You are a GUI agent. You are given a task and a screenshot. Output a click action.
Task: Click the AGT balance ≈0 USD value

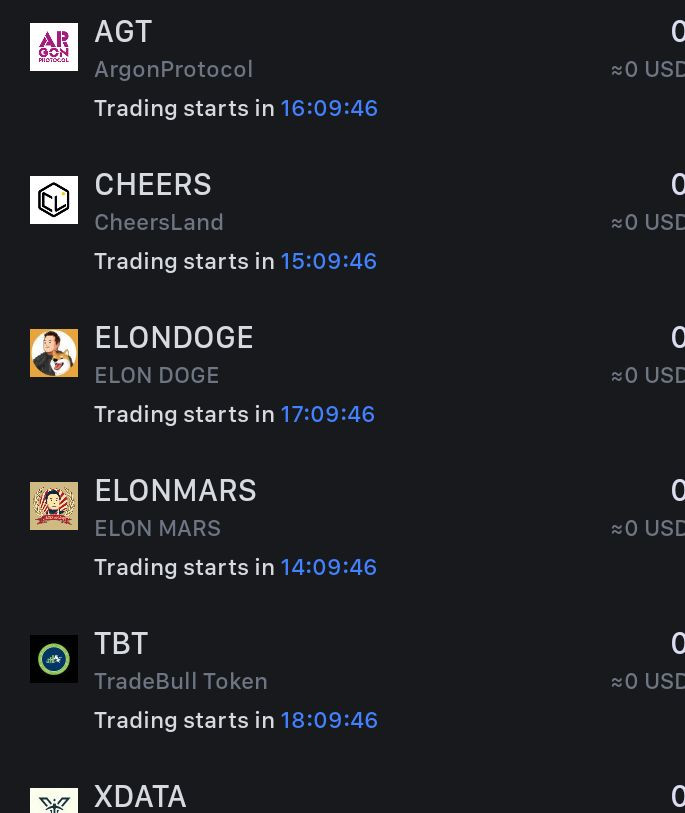(x=648, y=69)
